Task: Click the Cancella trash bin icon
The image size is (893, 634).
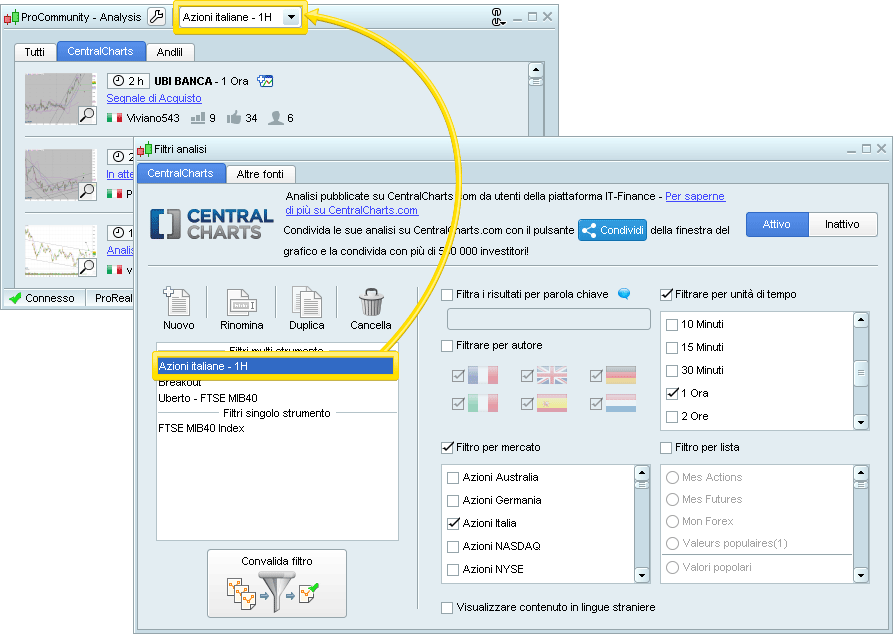Action: [x=371, y=302]
